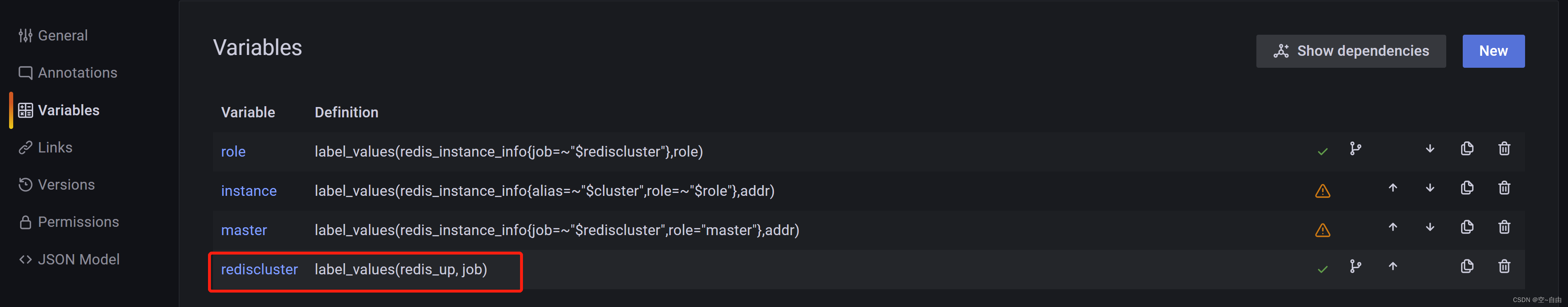Open the rediscluster variable link

pyautogui.click(x=259, y=269)
